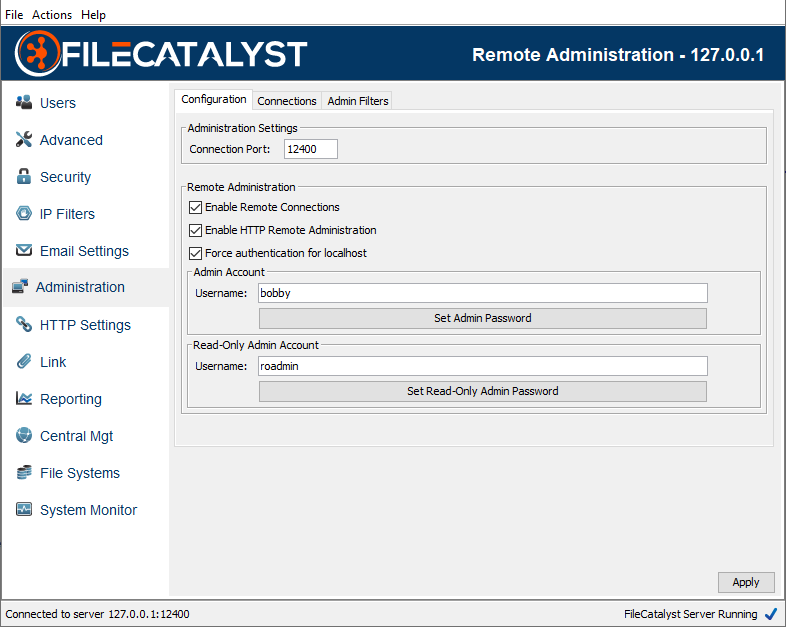Viewport: 786px width, 627px height.
Task: Click the HTTP Settings chain icon
Action: click(x=24, y=324)
